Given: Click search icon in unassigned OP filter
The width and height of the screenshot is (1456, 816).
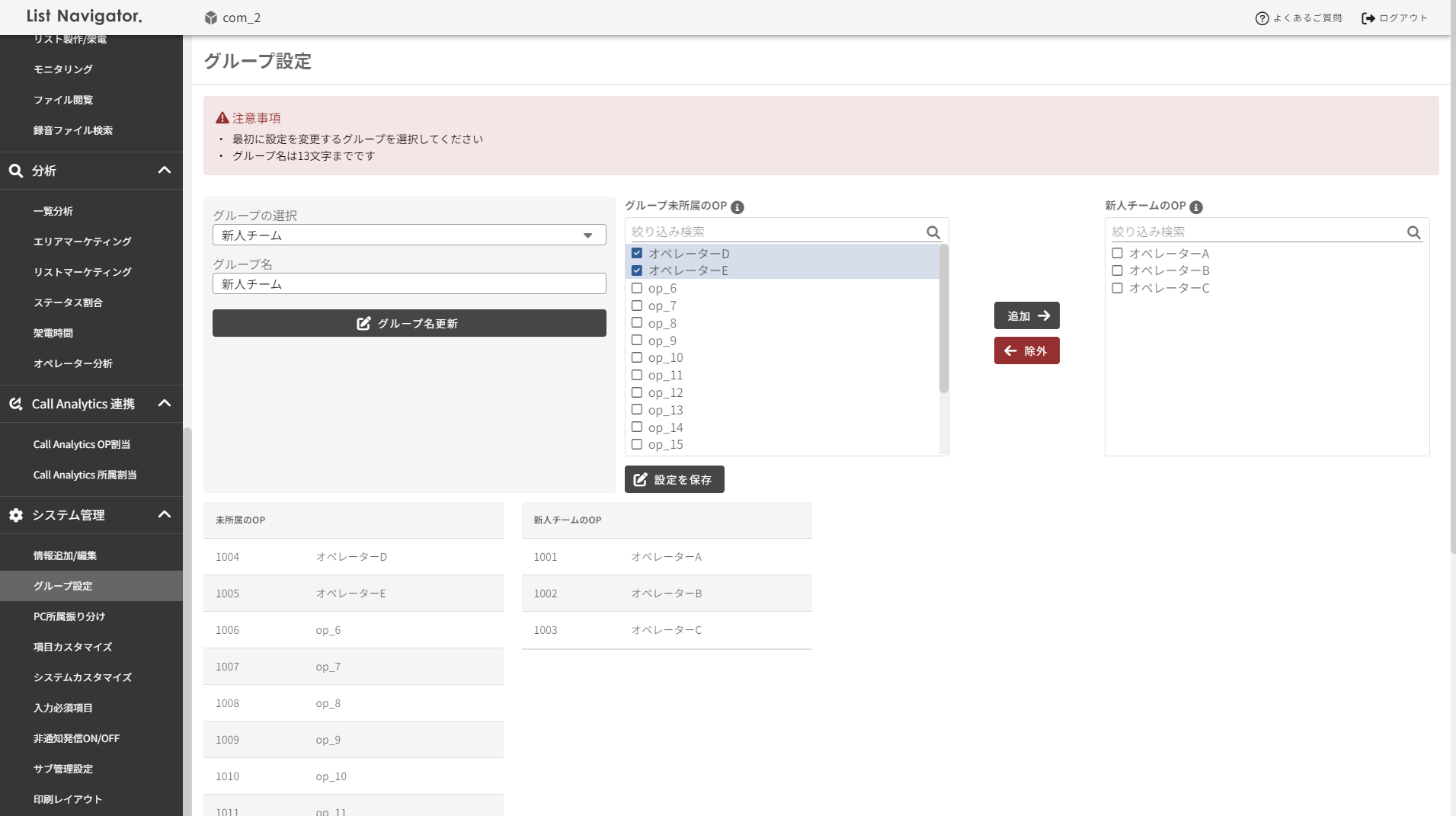Looking at the screenshot, I should pos(933,232).
